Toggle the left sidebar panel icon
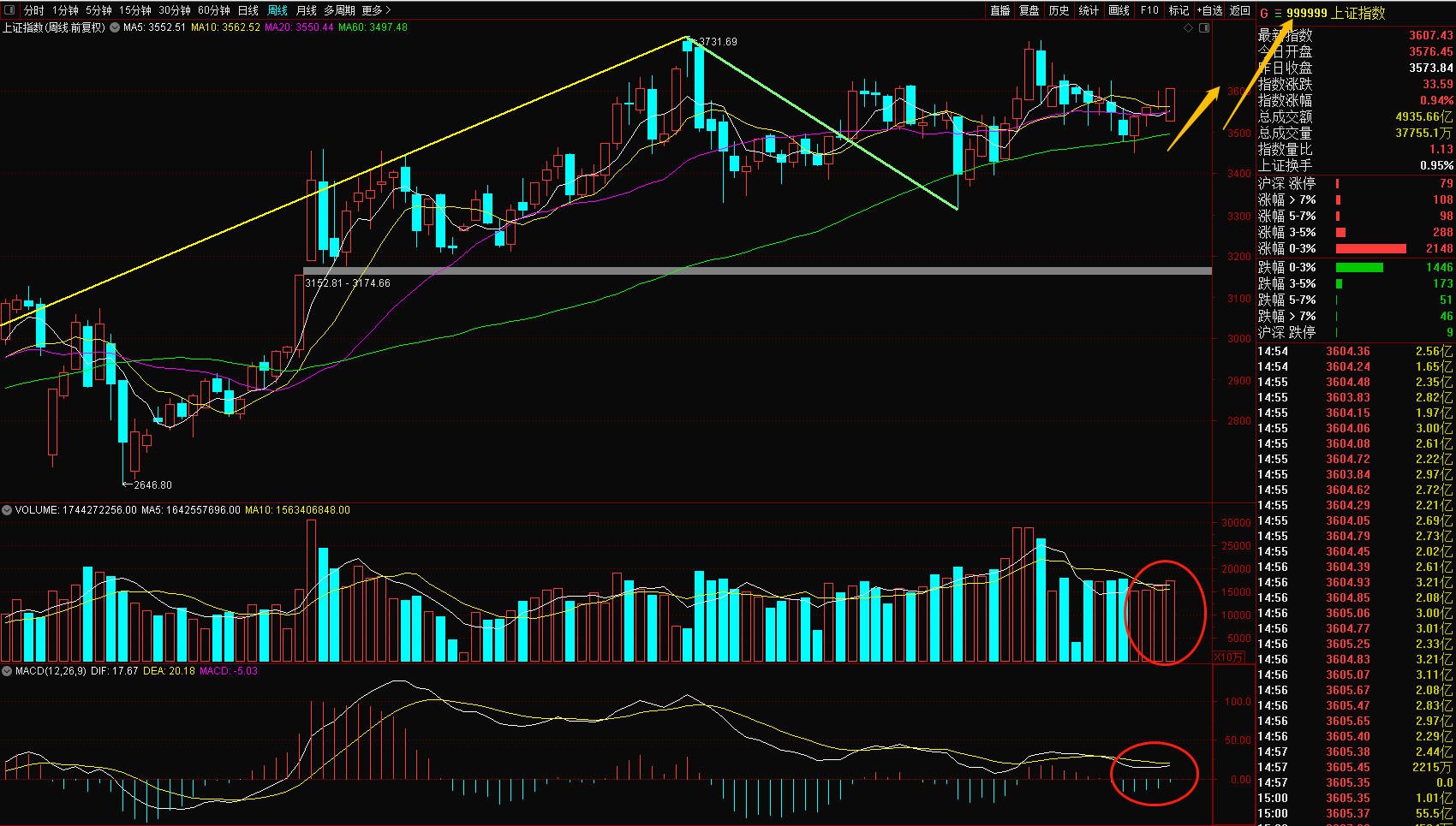The height and width of the screenshot is (826, 1456). (x=10, y=10)
